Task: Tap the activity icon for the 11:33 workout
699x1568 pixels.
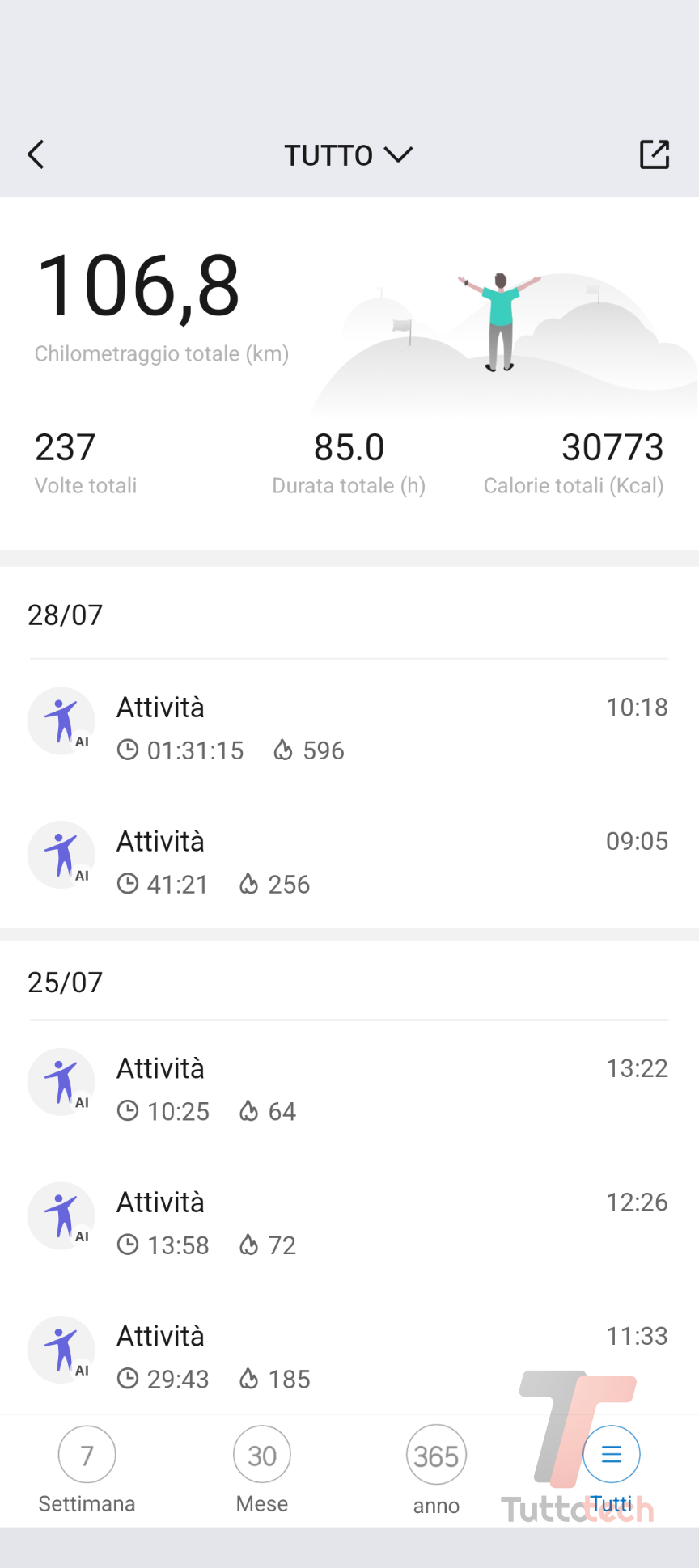Action: [61, 1350]
